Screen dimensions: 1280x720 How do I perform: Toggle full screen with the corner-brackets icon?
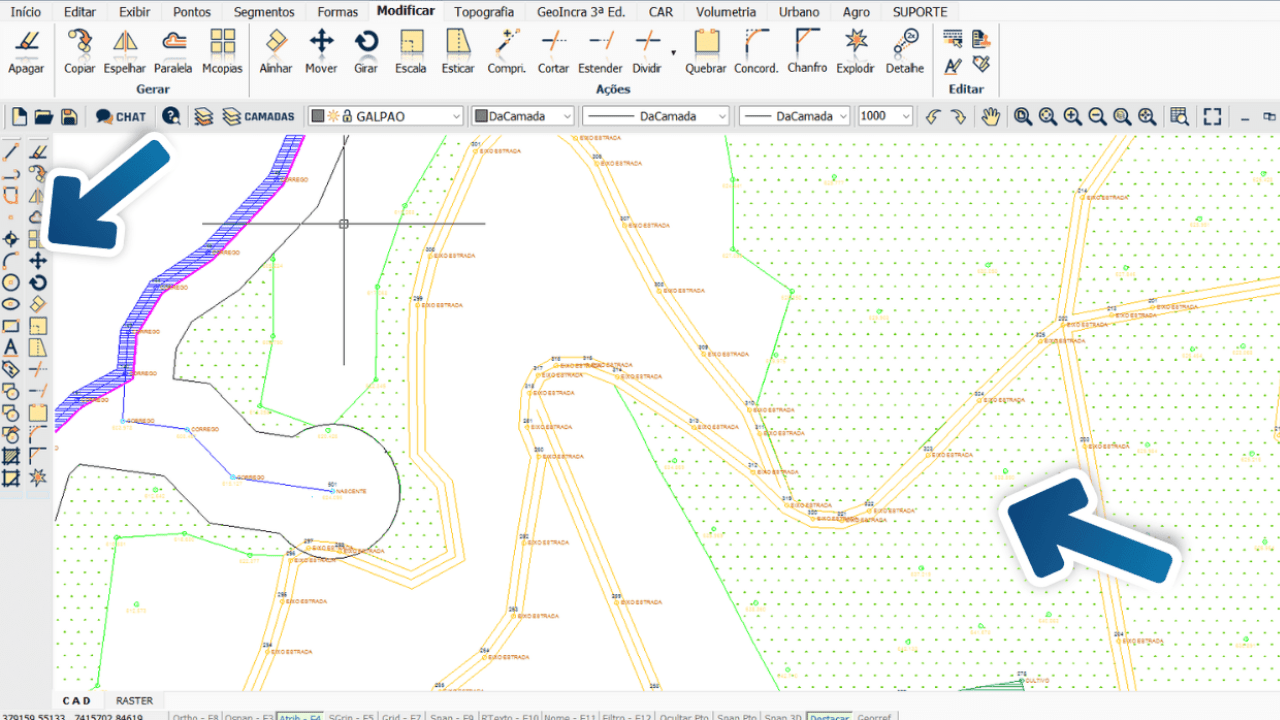click(x=1212, y=116)
